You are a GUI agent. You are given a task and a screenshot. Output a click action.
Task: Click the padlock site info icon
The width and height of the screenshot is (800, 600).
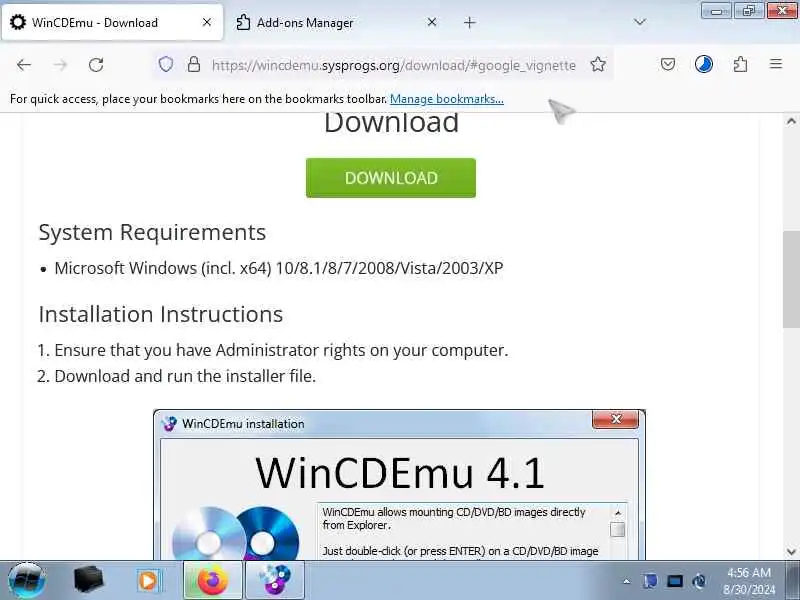pyautogui.click(x=194, y=64)
